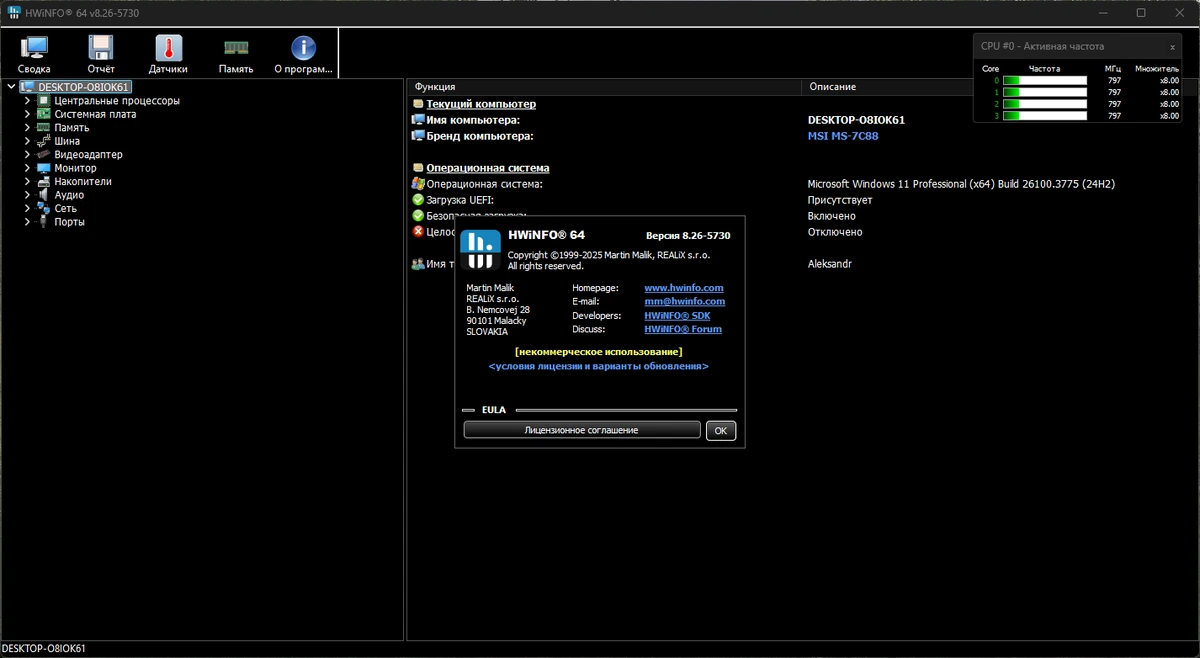Expand the Монитор tree node
The image size is (1200, 658).
(28, 168)
